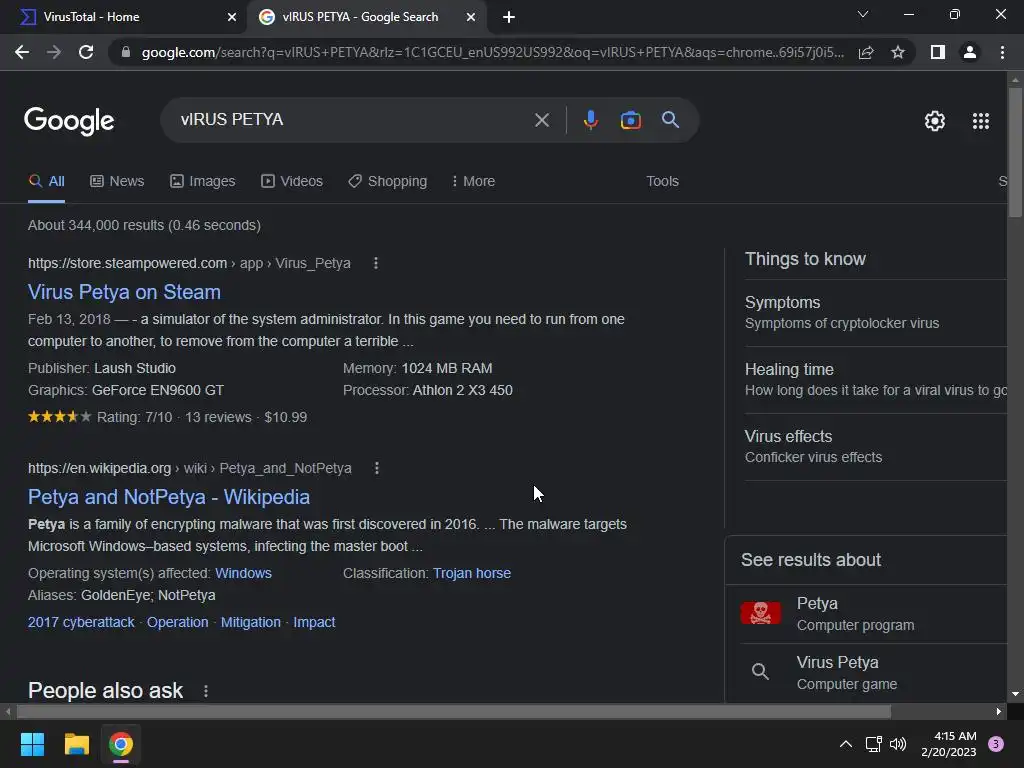This screenshot has height=768, width=1024.
Task: Expand the More search filters
Action: pos(473,182)
